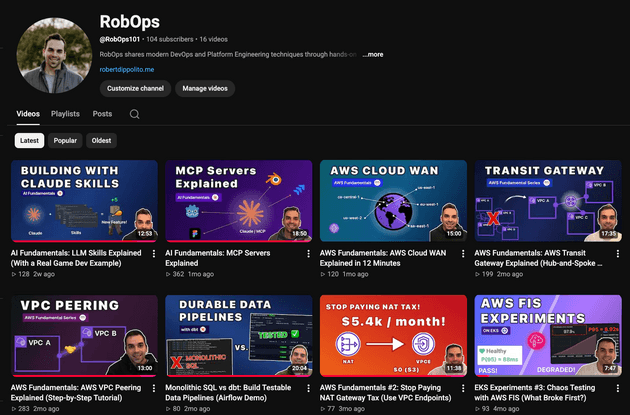Click the 199 views 2mo ago text
Image resolution: width=630 pixels, height=415 pixels.
pyautogui.click(x=499, y=274)
